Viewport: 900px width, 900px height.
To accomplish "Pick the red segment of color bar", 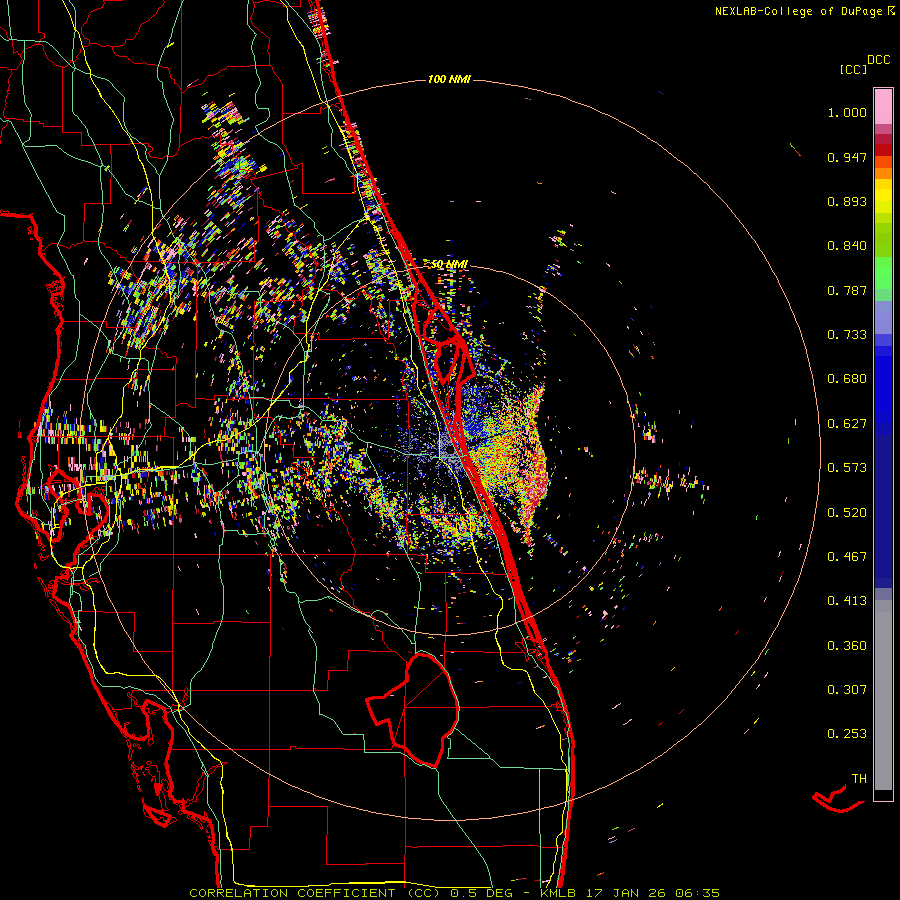I will tap(883, 150).
